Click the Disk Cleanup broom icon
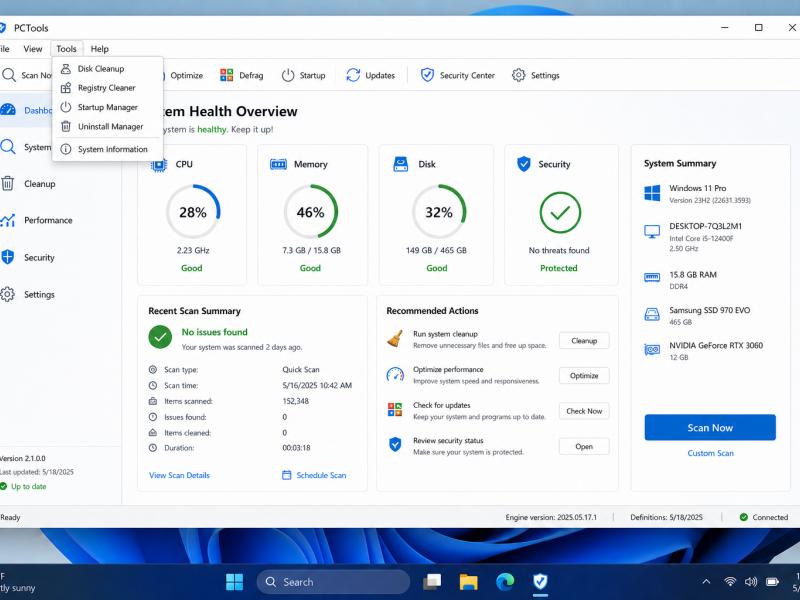 pos(66,68)
